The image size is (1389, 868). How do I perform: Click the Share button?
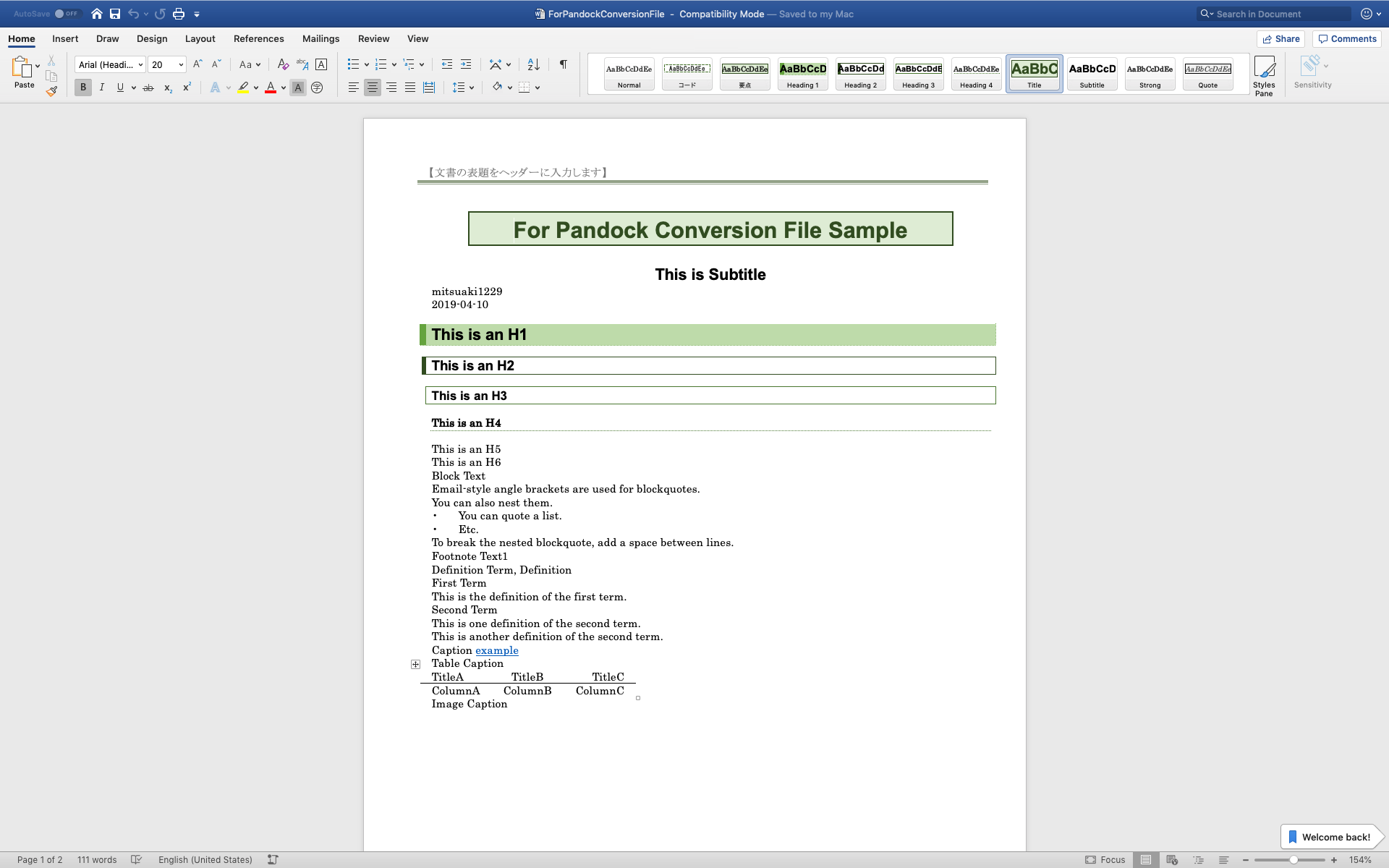(x=1280, y=38)
